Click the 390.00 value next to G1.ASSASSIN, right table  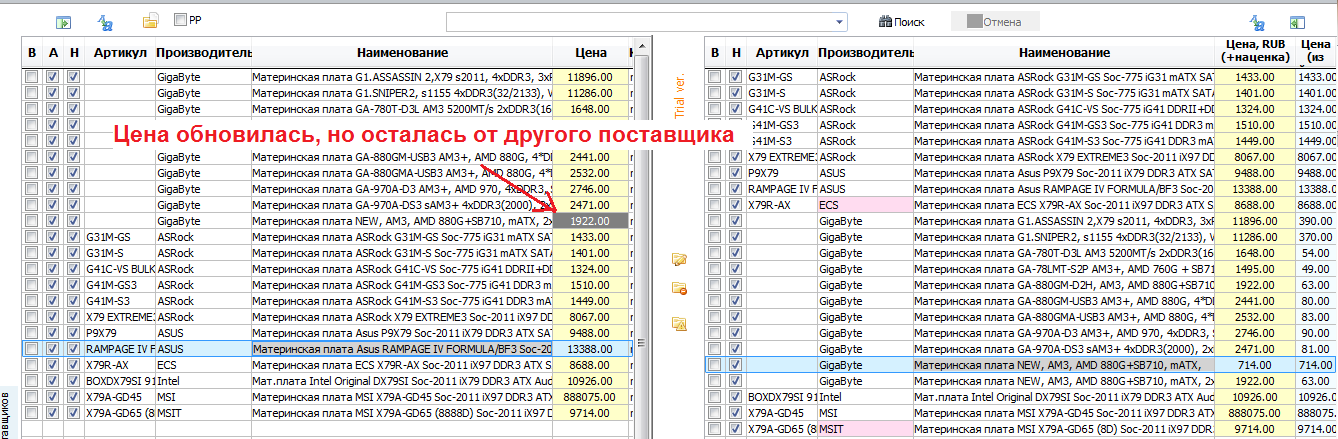[x=1316, y=221]
